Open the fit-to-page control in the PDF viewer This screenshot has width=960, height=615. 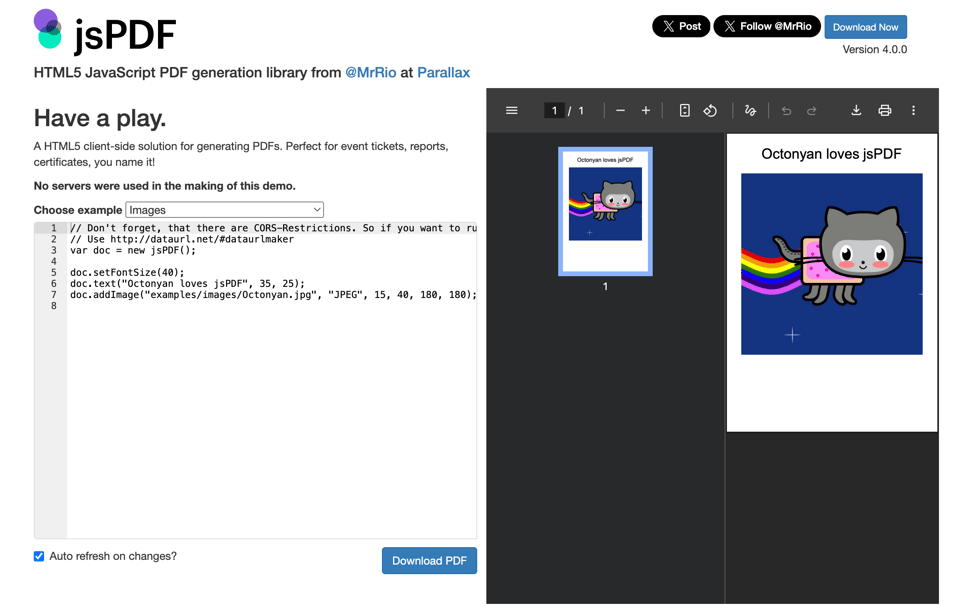684,110
